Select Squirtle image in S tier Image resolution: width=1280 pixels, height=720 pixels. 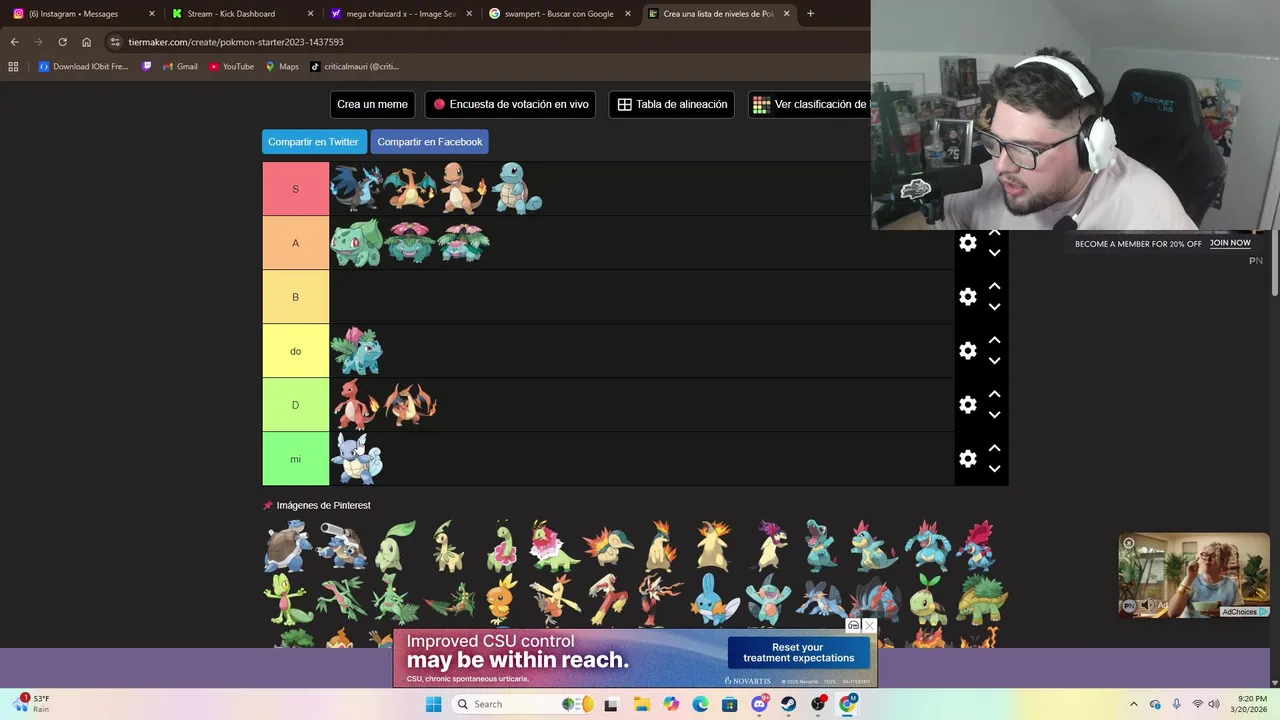click(x=517, y=189)
